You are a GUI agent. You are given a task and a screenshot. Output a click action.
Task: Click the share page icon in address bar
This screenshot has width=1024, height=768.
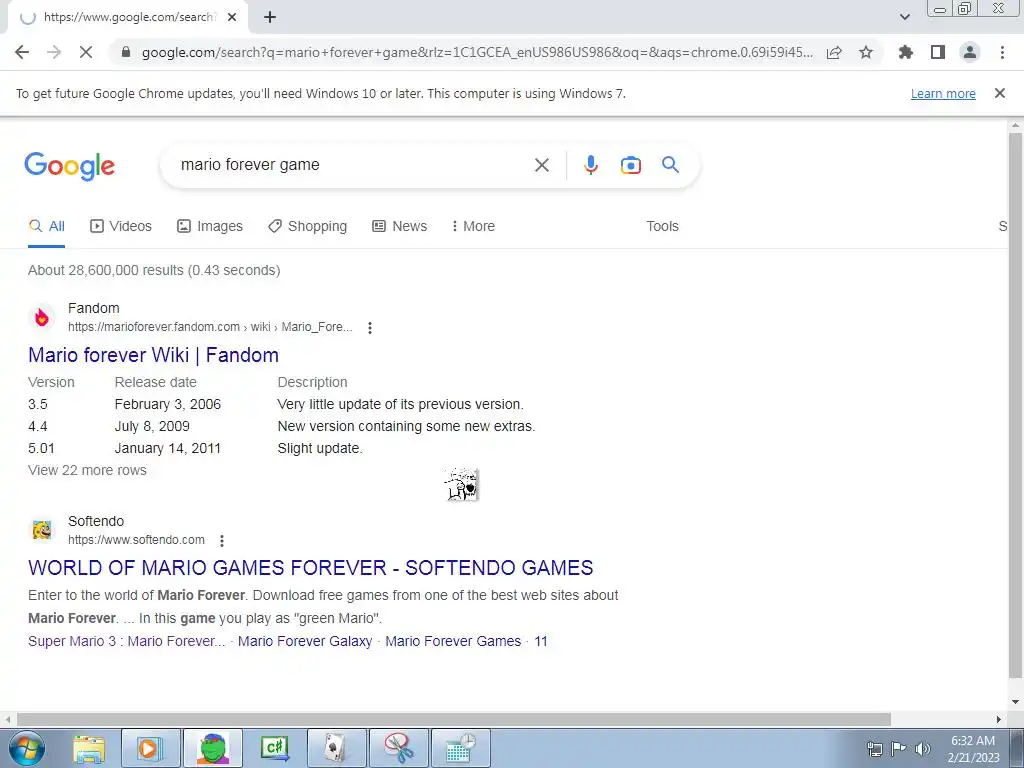pos(834,53)
